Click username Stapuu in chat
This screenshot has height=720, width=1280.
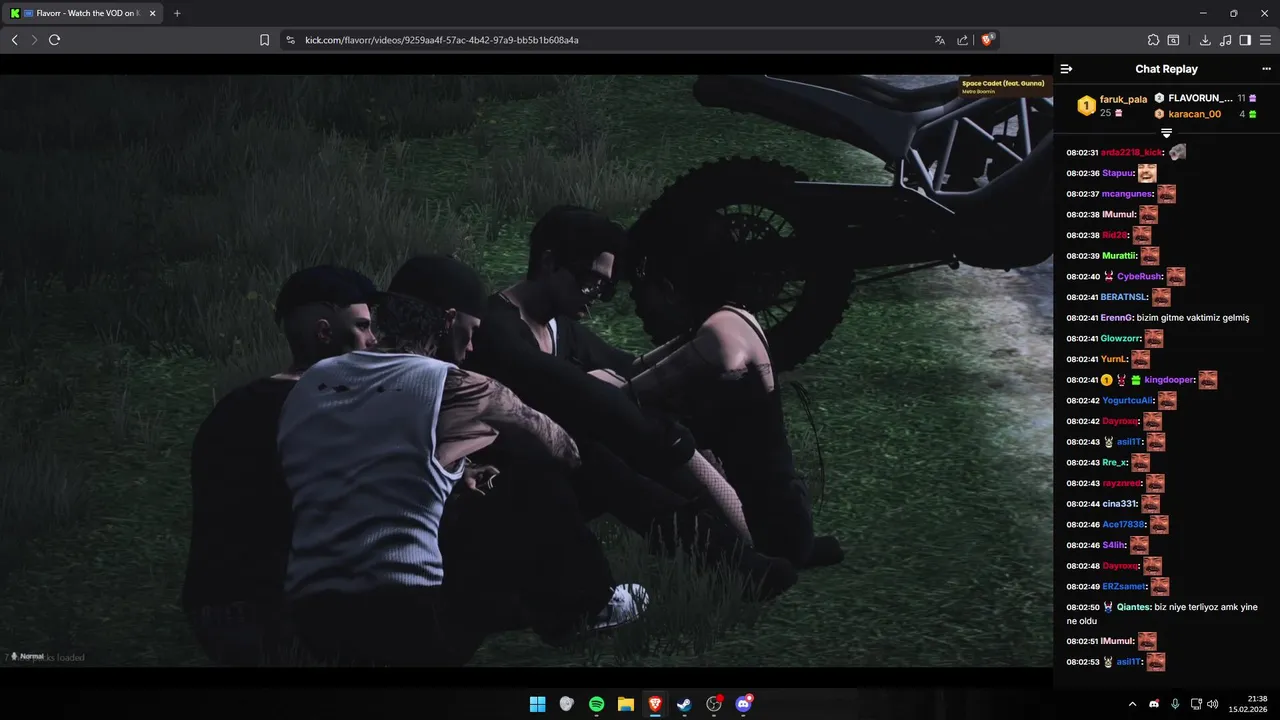(1117, 173)
